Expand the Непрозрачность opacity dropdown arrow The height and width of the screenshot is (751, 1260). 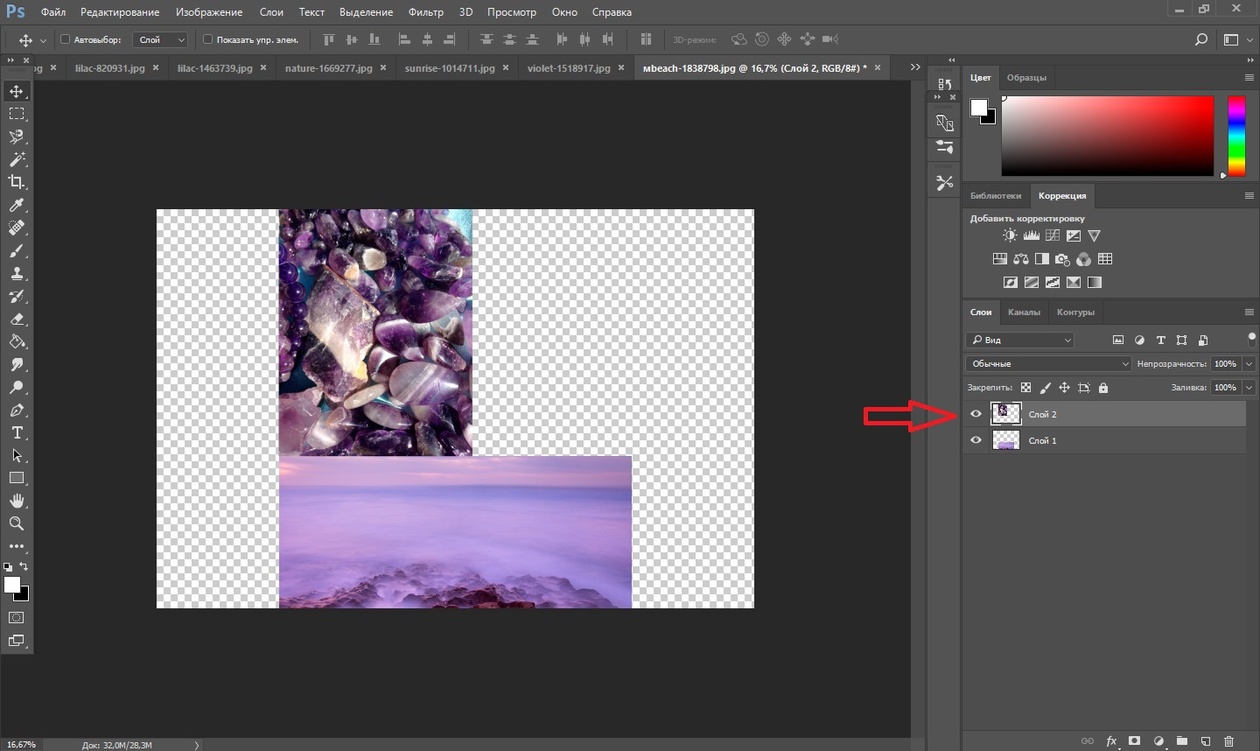1250,364
